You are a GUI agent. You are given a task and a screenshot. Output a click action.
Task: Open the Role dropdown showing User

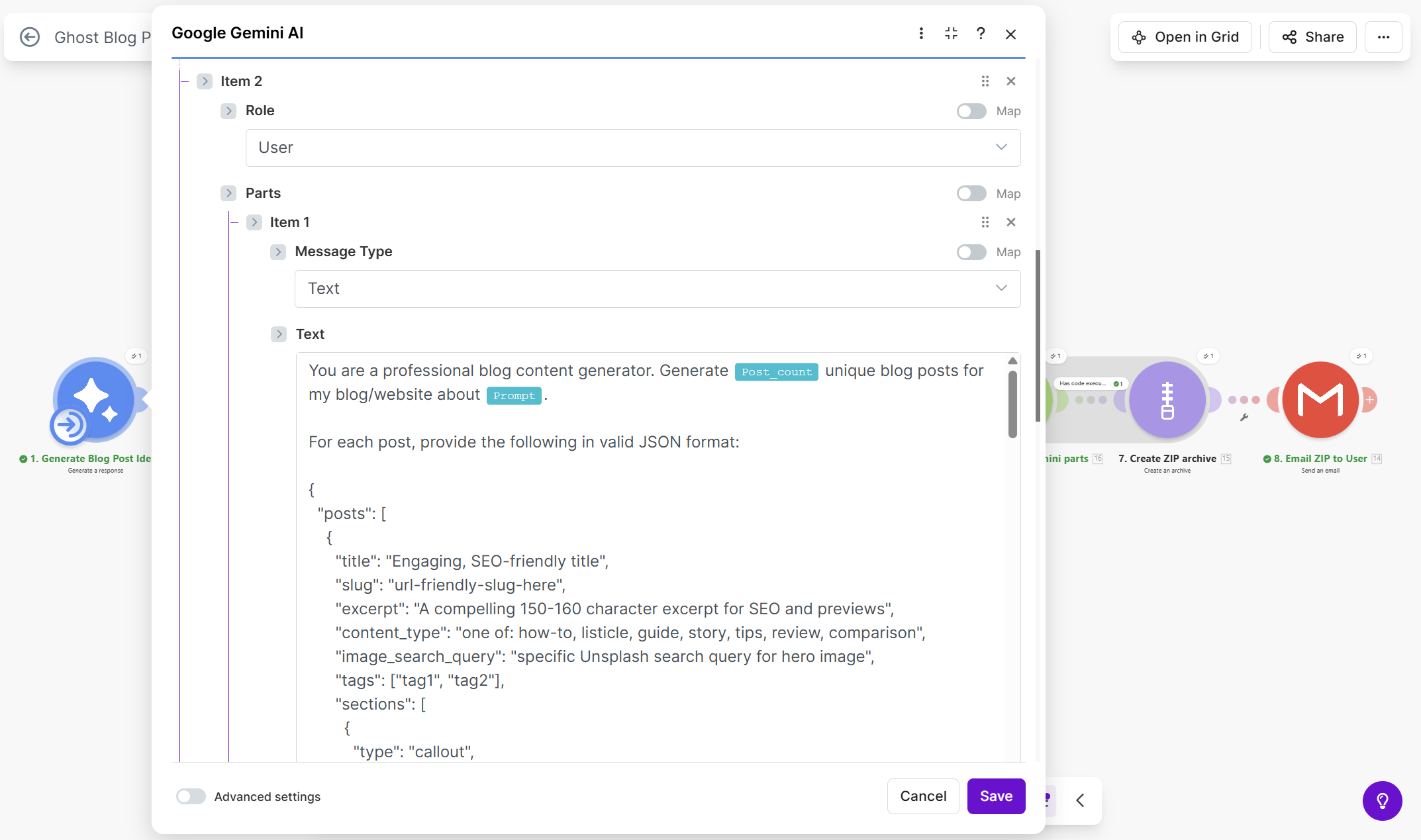(632, 148)
